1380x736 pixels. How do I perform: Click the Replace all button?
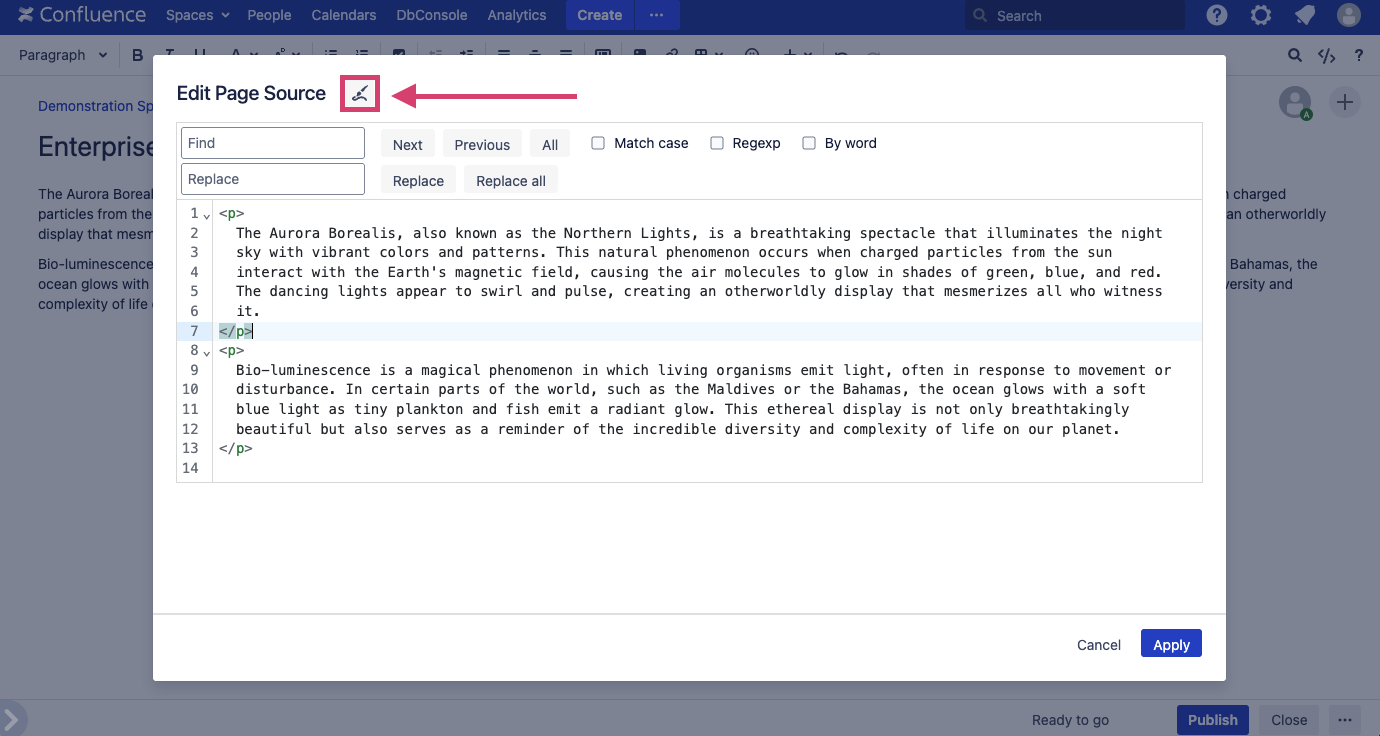point(510,180)
